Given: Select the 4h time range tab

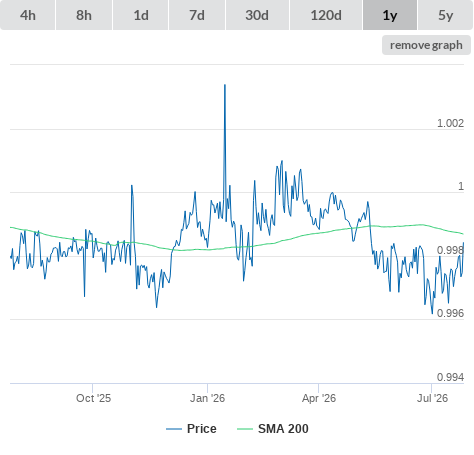Looking at the screenshot, I should (x=28, y=15).
